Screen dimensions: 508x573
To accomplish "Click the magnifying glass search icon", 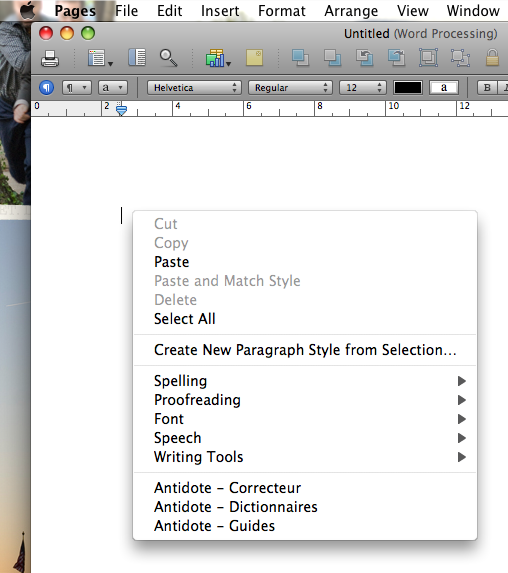I will coord(168,58).
